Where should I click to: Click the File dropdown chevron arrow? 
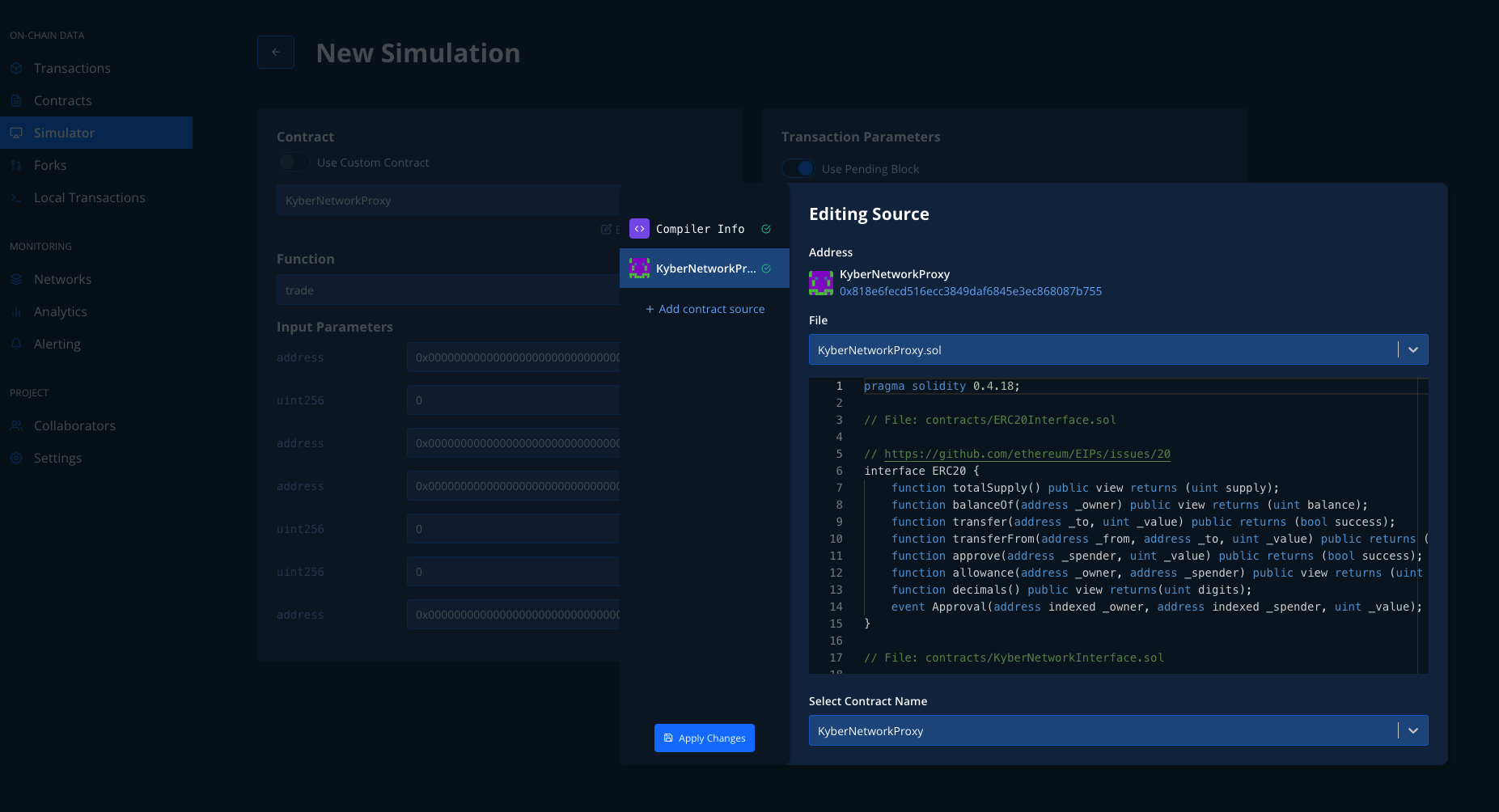coord(1413,349)
